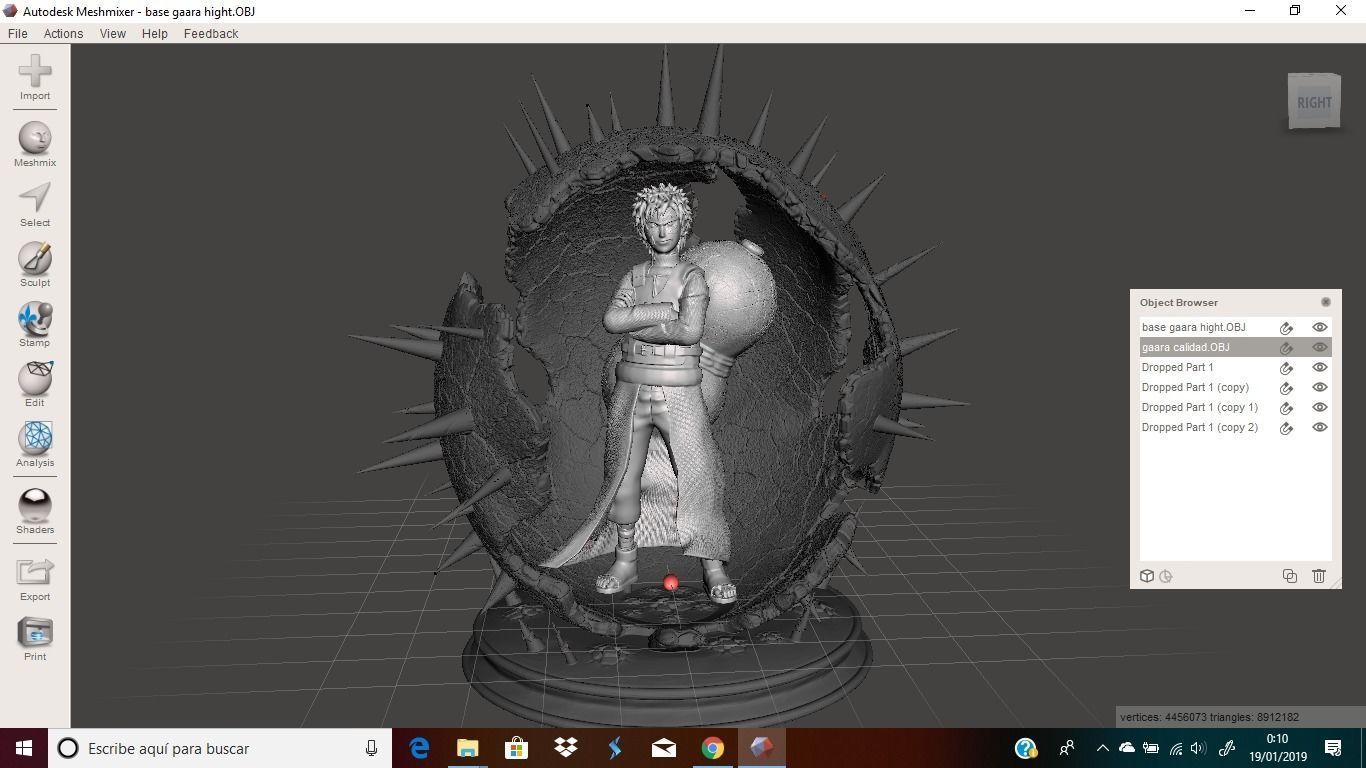Select Dropped Part 1 object
1366x768 pixels.
(x=1236, y=367)
